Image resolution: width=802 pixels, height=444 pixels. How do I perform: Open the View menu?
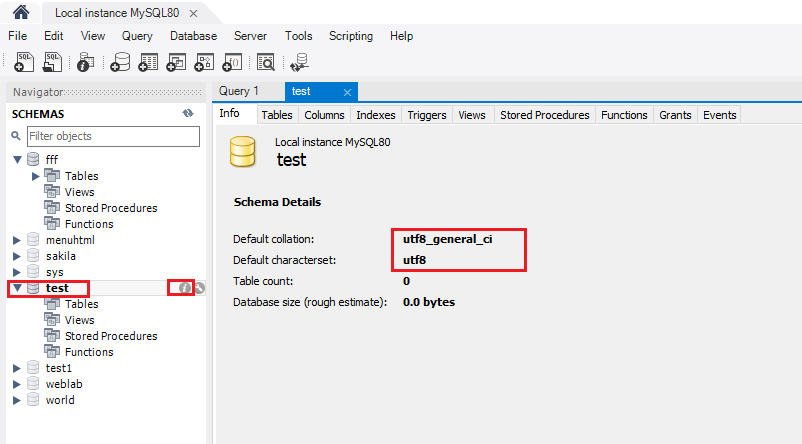(93, 36)
